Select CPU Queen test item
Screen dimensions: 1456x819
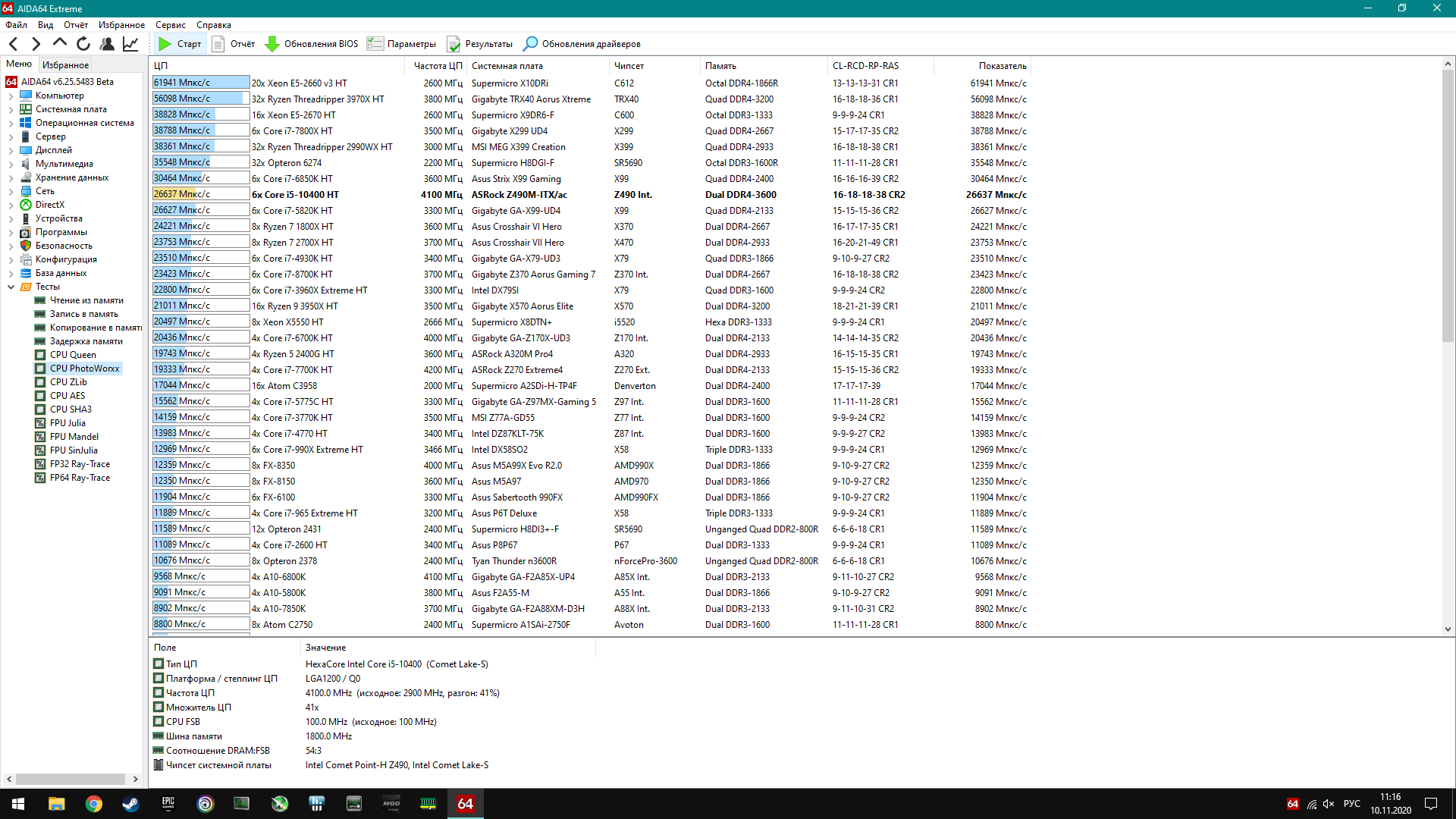[x=73, y=355]
